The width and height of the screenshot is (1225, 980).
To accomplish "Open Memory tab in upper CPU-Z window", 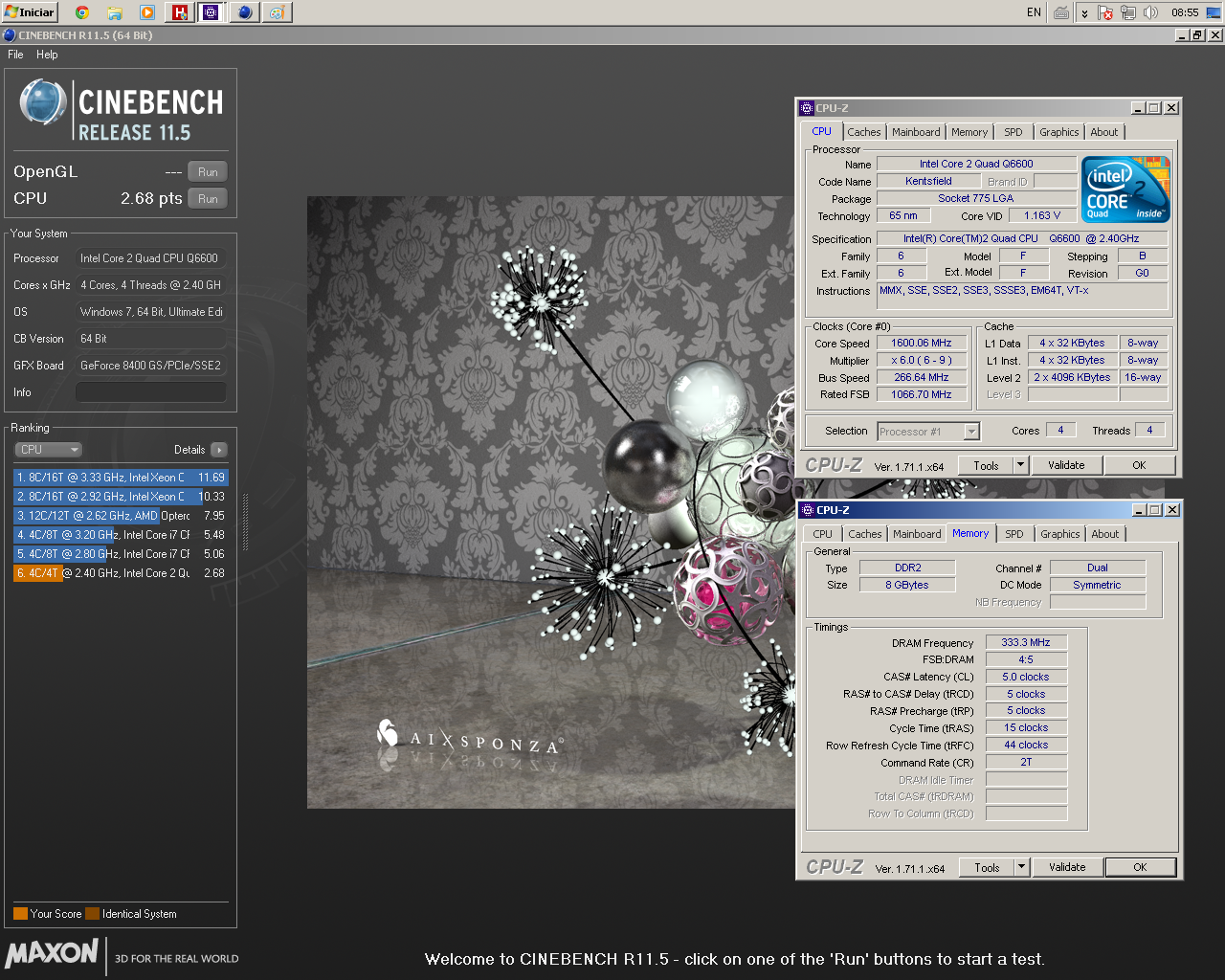I will 969,132.
